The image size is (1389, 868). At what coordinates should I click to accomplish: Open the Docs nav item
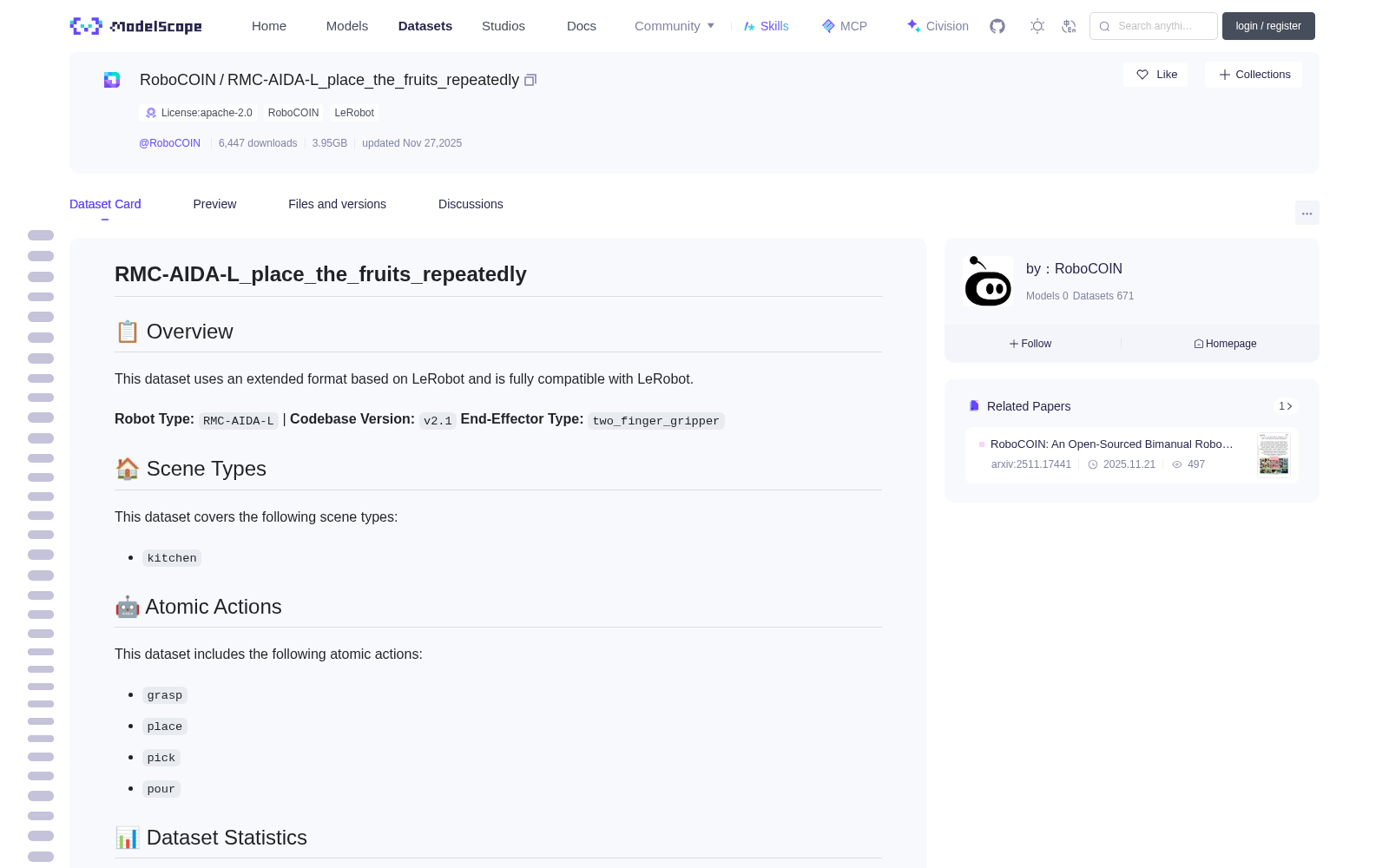pyautogui.click(x=582, y=26)
